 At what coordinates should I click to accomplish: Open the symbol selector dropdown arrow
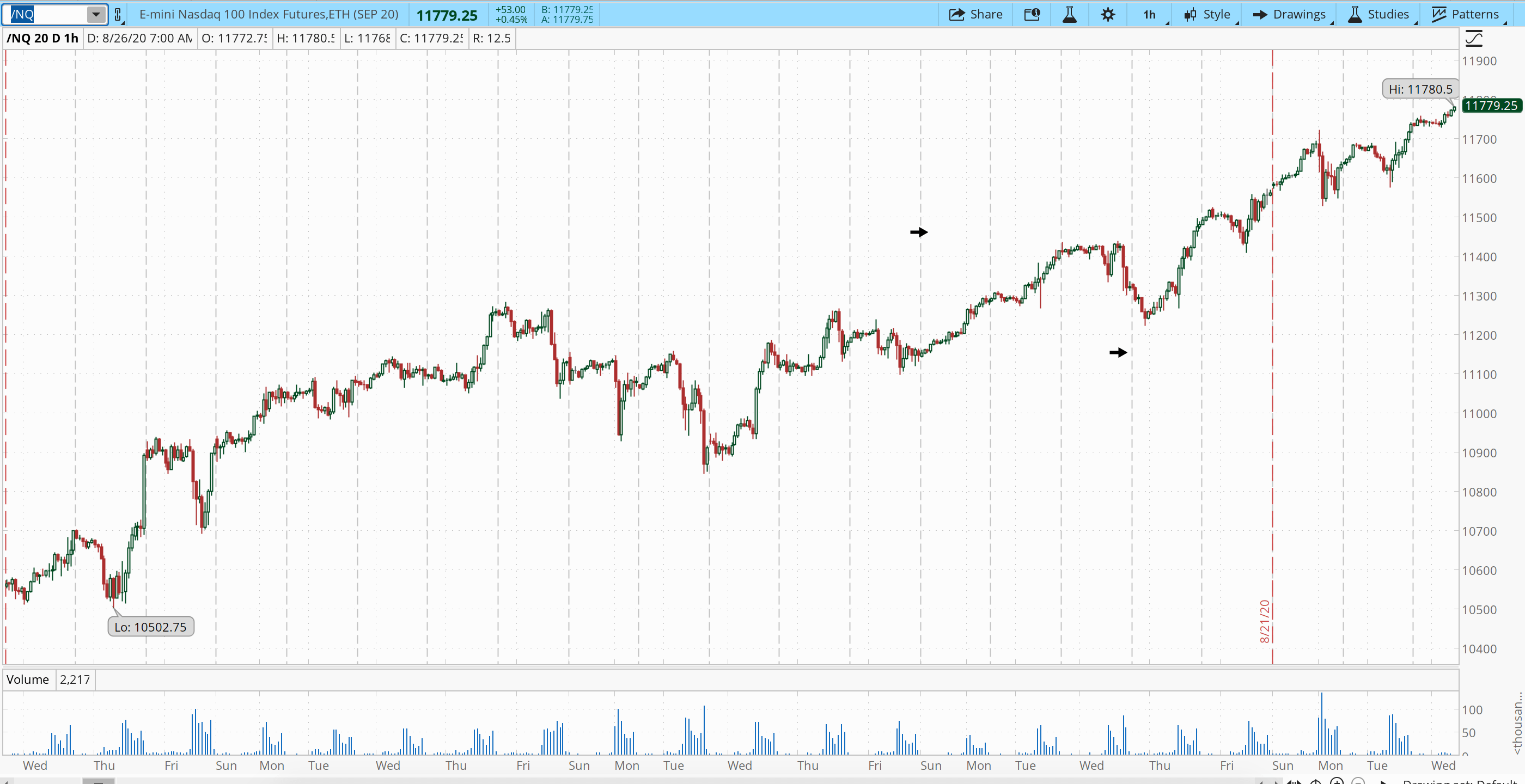(x=96, y=14)
